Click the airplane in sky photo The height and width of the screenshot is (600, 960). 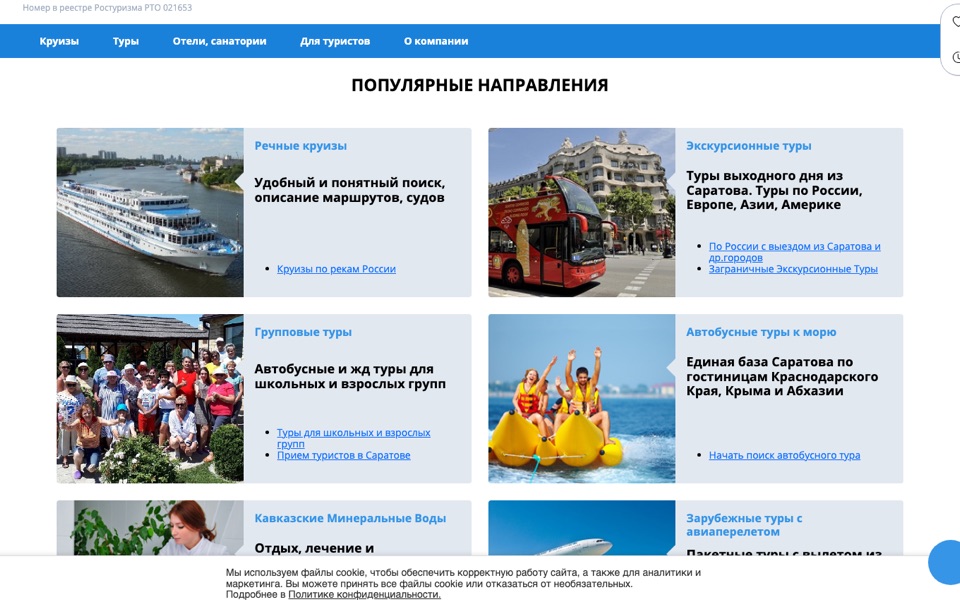coord(582,528)
